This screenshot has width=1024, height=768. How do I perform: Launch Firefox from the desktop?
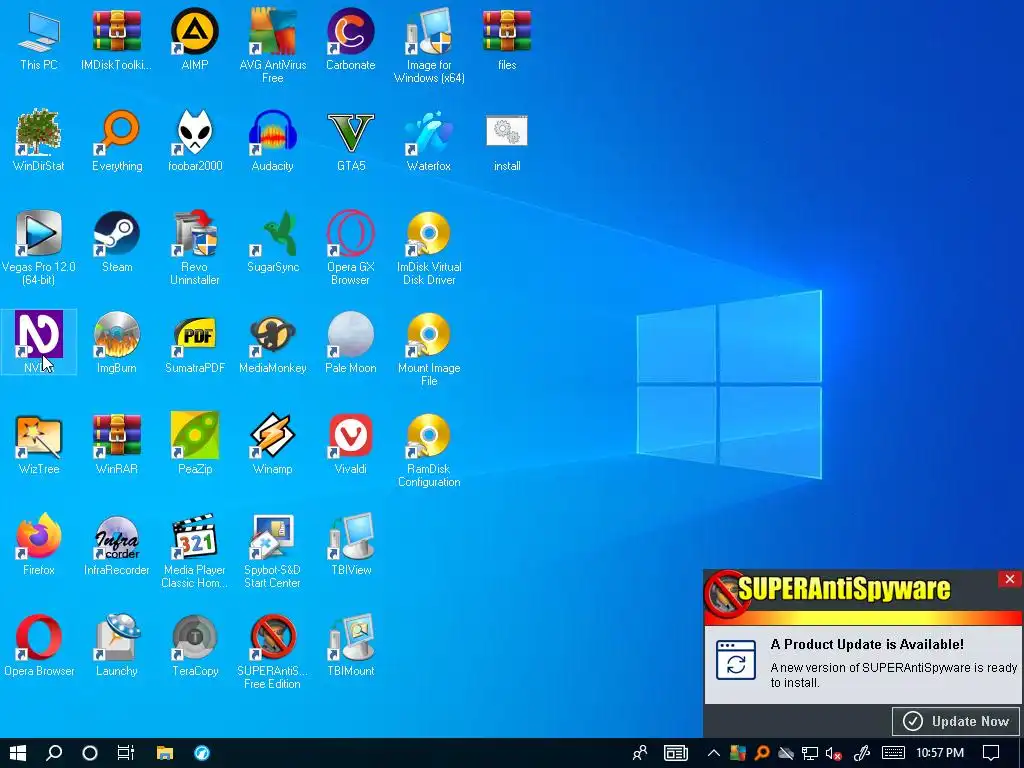[x=39, y=543]
